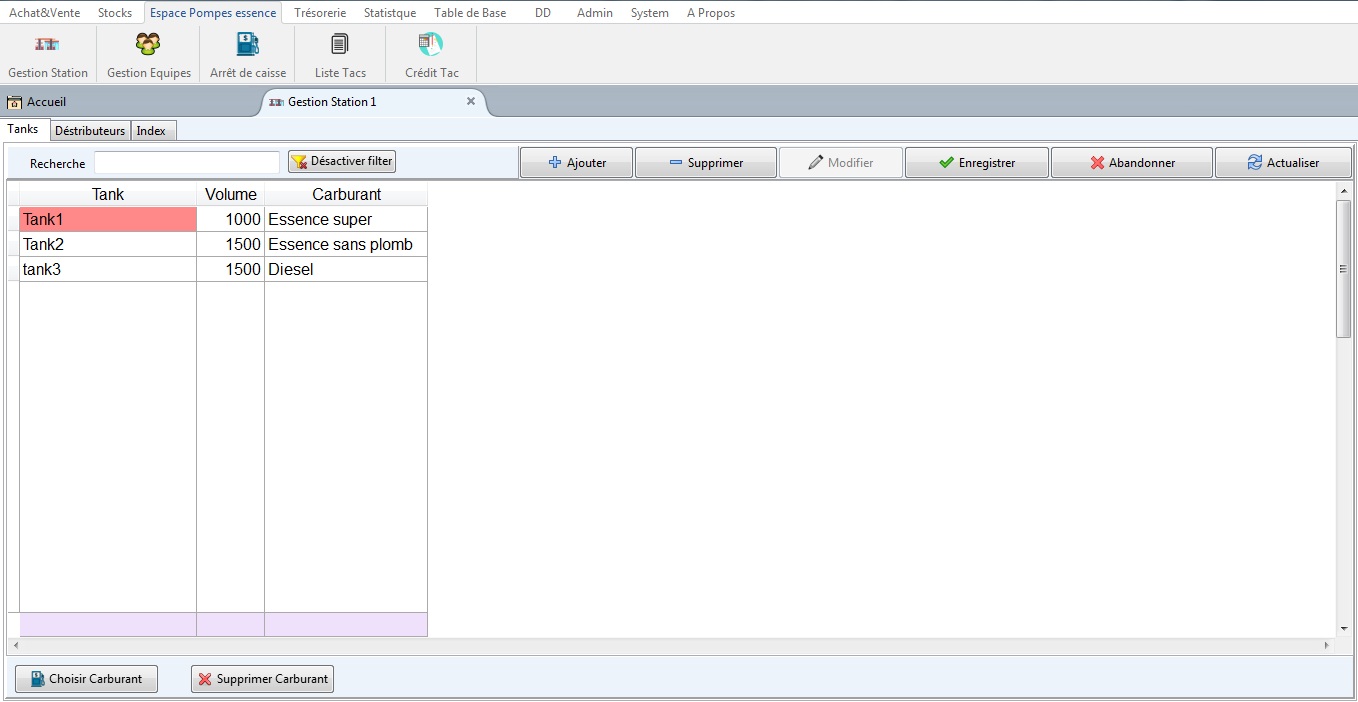Click Supprimer Carburant button
The image size is (1358, 702).
[x=262, y=679]
